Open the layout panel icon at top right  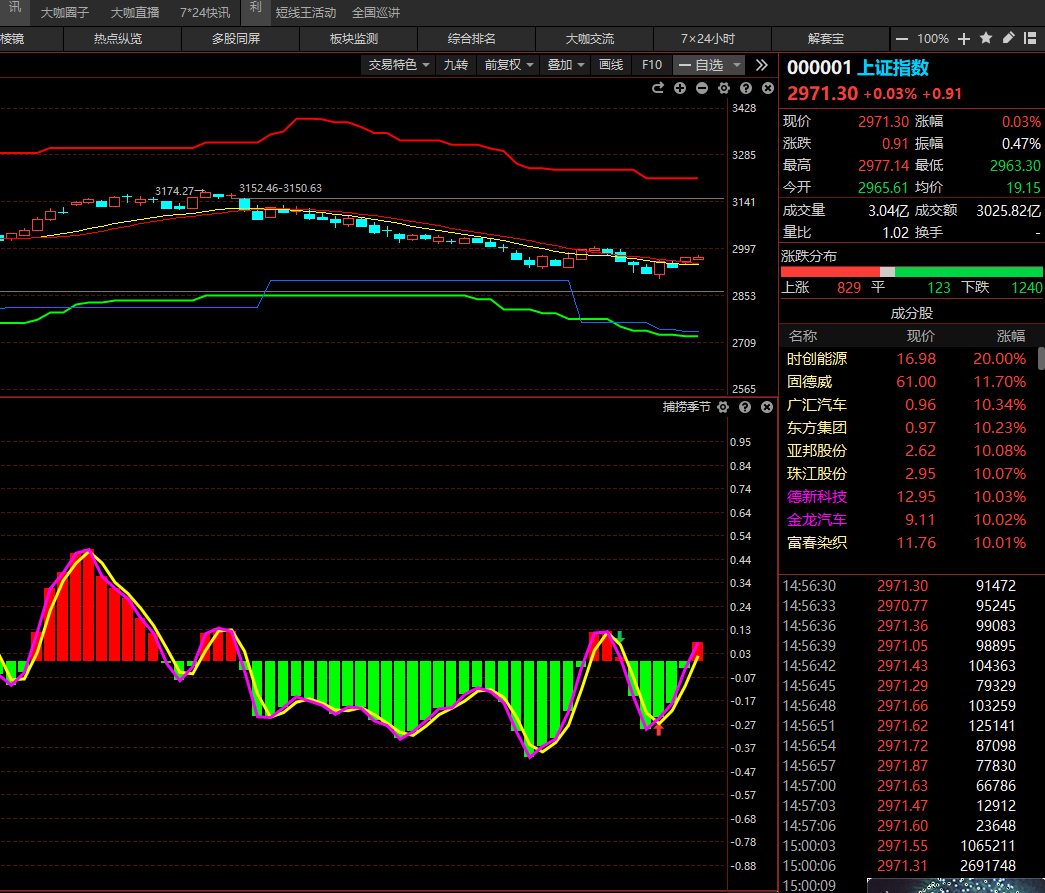coord(1030,39)
